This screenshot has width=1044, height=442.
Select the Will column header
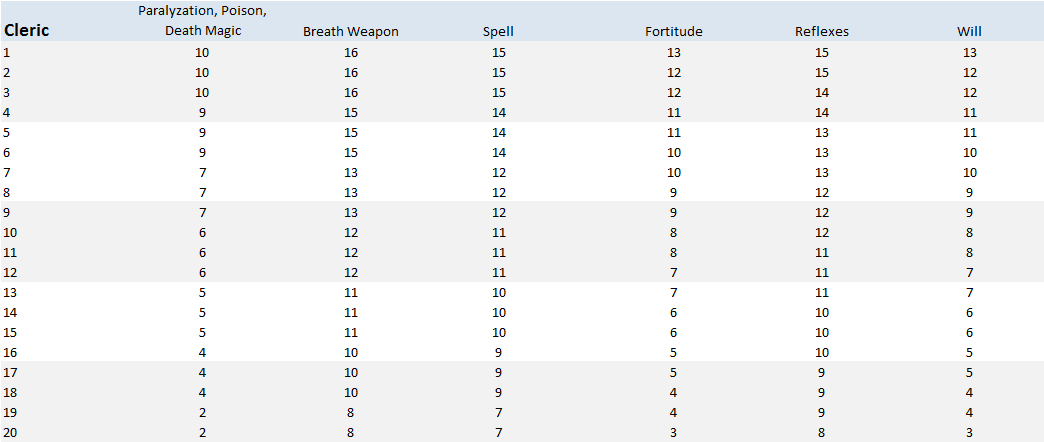point(969,31)
